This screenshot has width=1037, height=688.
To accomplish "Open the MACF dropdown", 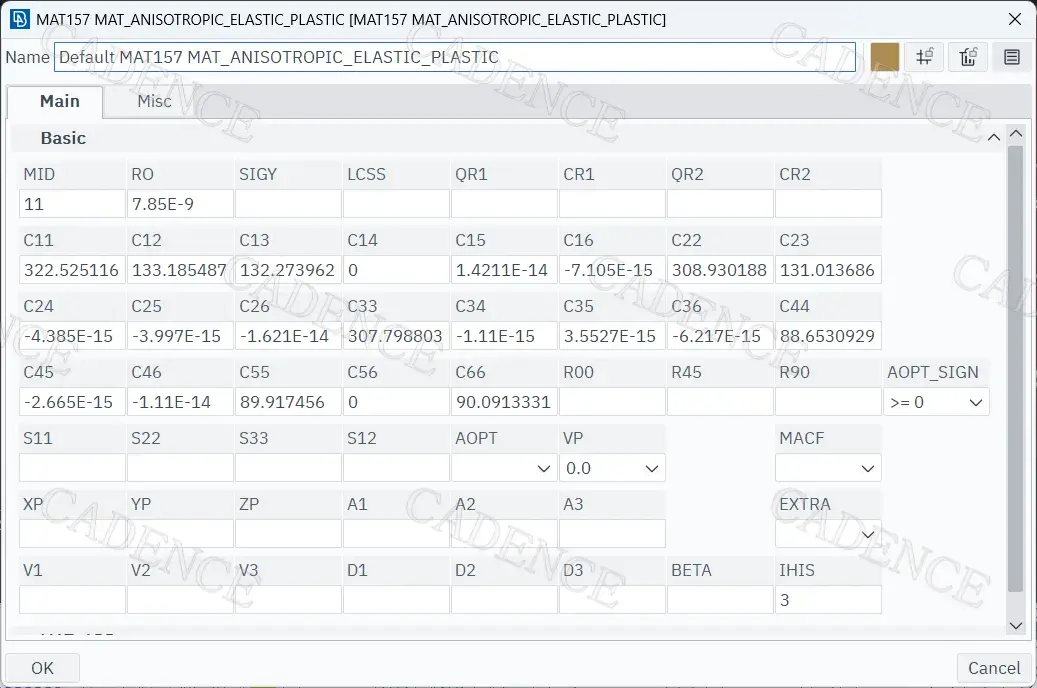I will tap(828, 468).
